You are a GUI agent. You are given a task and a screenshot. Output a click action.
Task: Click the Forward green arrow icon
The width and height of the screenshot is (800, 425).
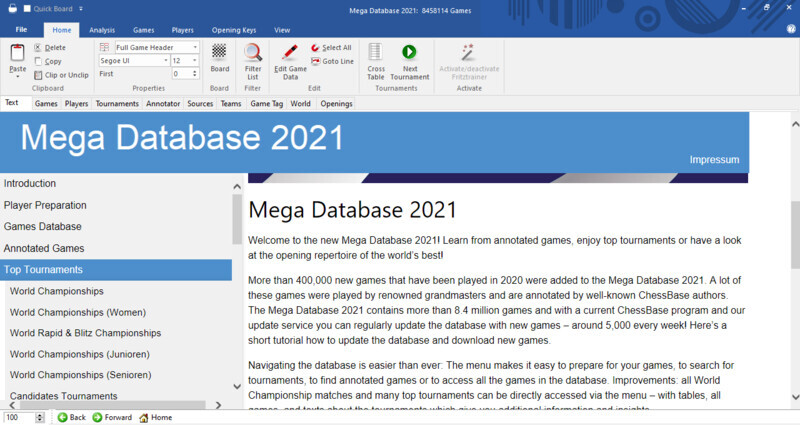point(97,417)
